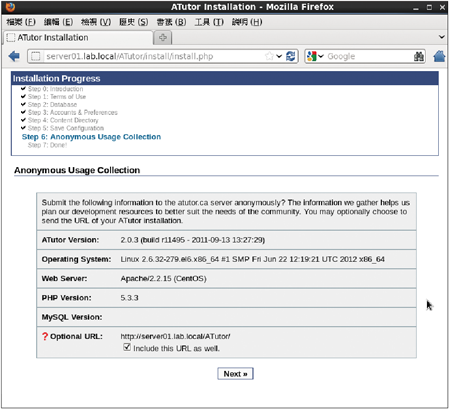Screen dimensions: 450x410
Task: Click the Operating System Linux value
Action: point(253,259)
